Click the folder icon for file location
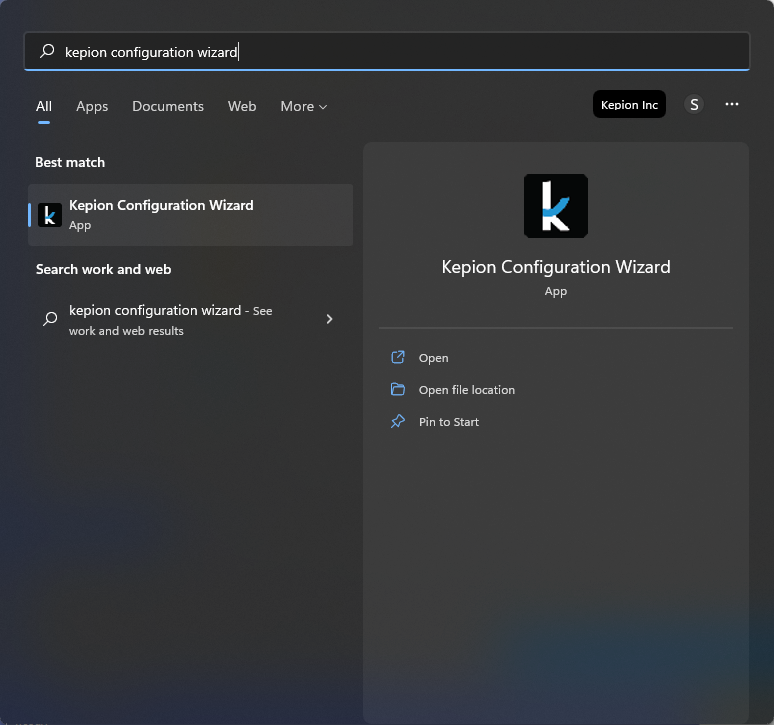Screen dimensions: 774x725 click(398, 389)
